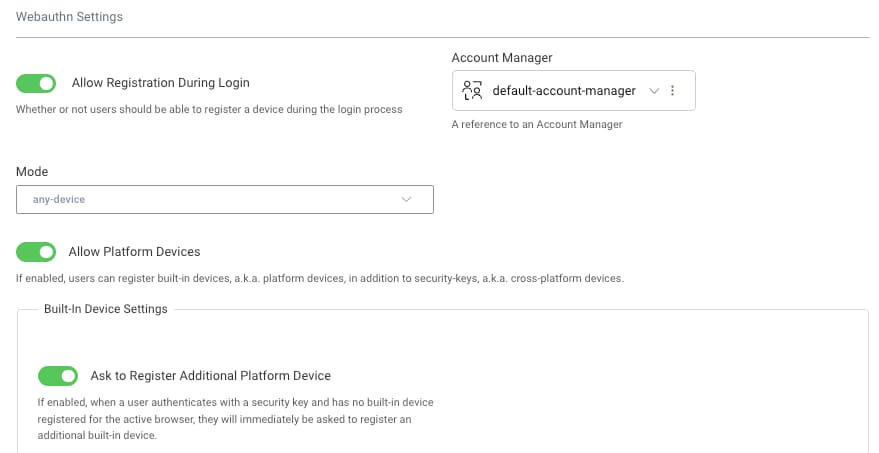Click the Built-In Device Settings legend
Screen dimensions: 879x453
click(106, 309)
